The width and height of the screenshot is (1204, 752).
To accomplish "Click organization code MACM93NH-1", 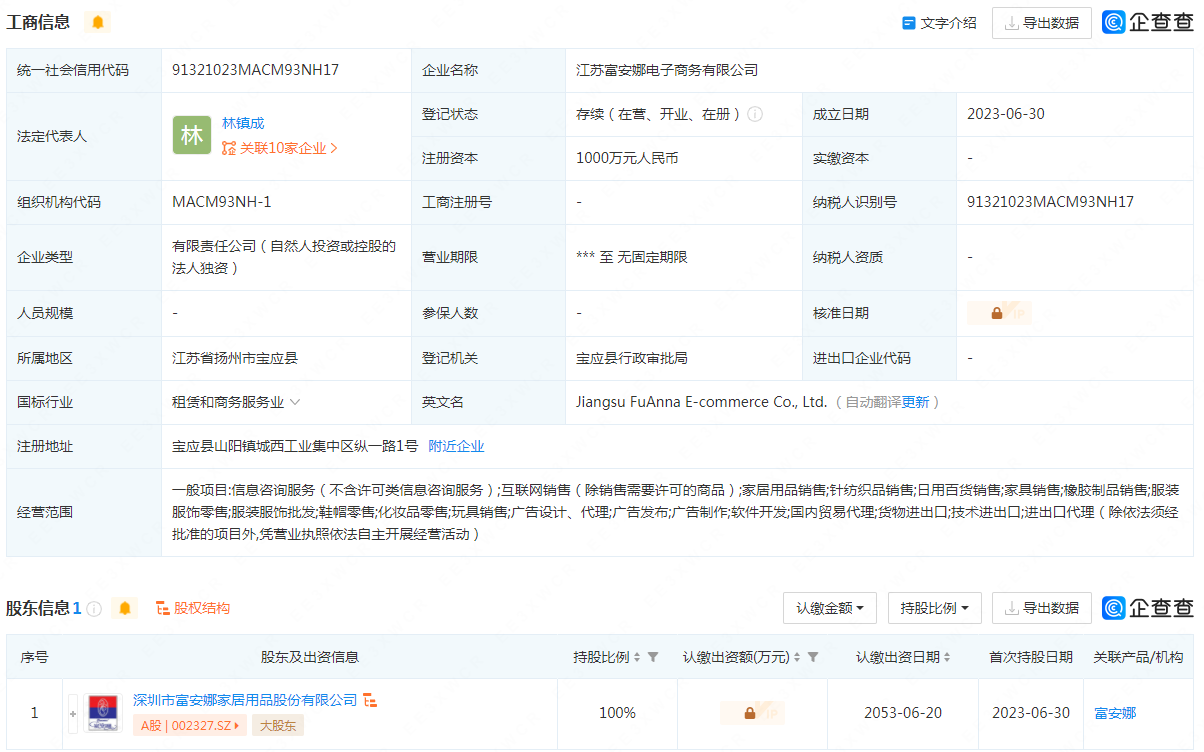I will (222, 202).
